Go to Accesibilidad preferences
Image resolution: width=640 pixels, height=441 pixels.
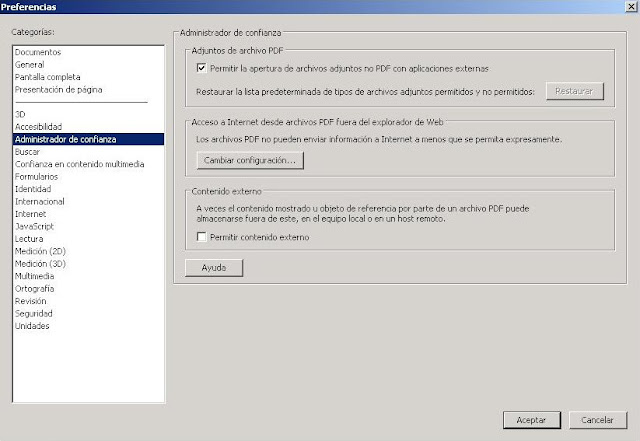(38, 127)
